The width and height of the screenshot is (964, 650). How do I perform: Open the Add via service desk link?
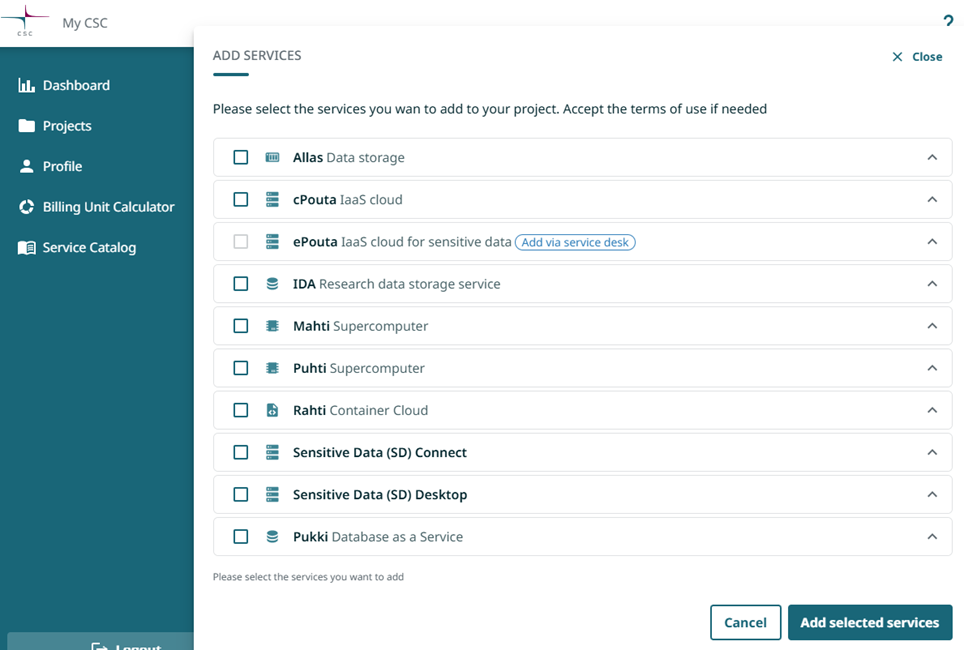(575, 242)
